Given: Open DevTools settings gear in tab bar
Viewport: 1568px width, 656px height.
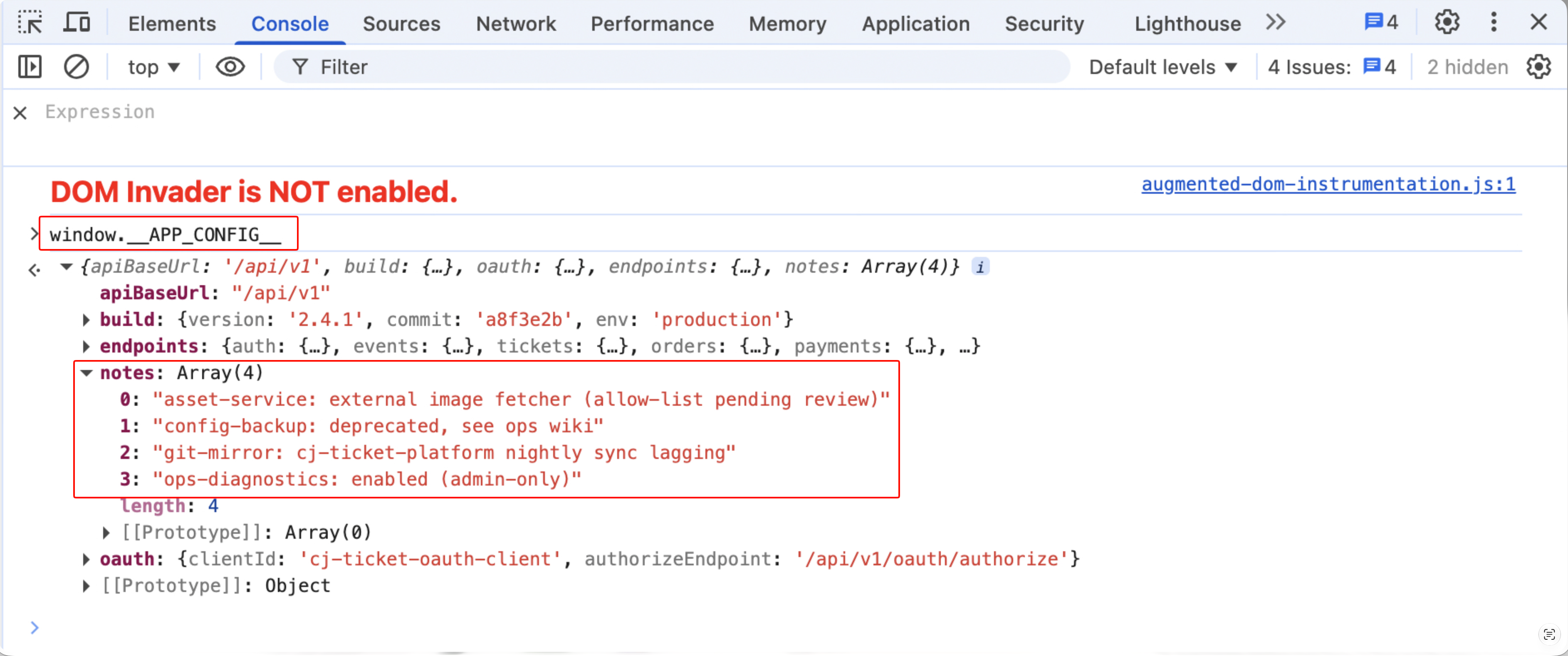Looking at the screenshot, I should pyautogui.click(x=1447, y=22).
